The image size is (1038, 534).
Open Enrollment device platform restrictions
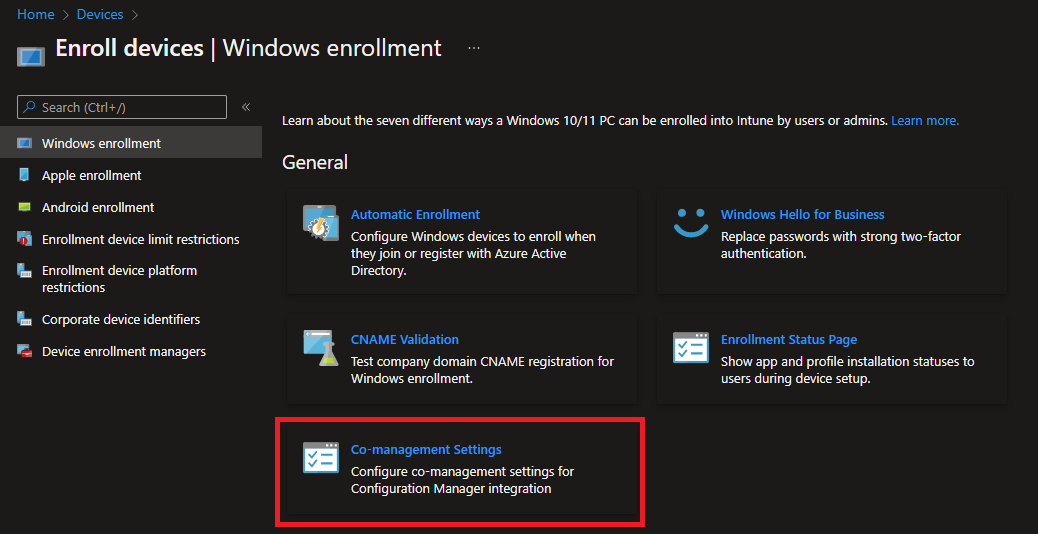(131, 279)
